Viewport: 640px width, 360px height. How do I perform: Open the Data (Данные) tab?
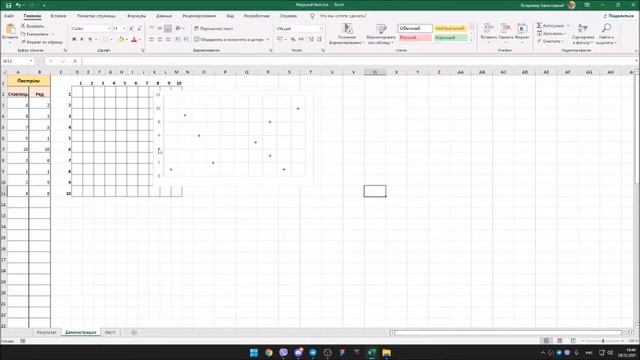tap(164, 16)
